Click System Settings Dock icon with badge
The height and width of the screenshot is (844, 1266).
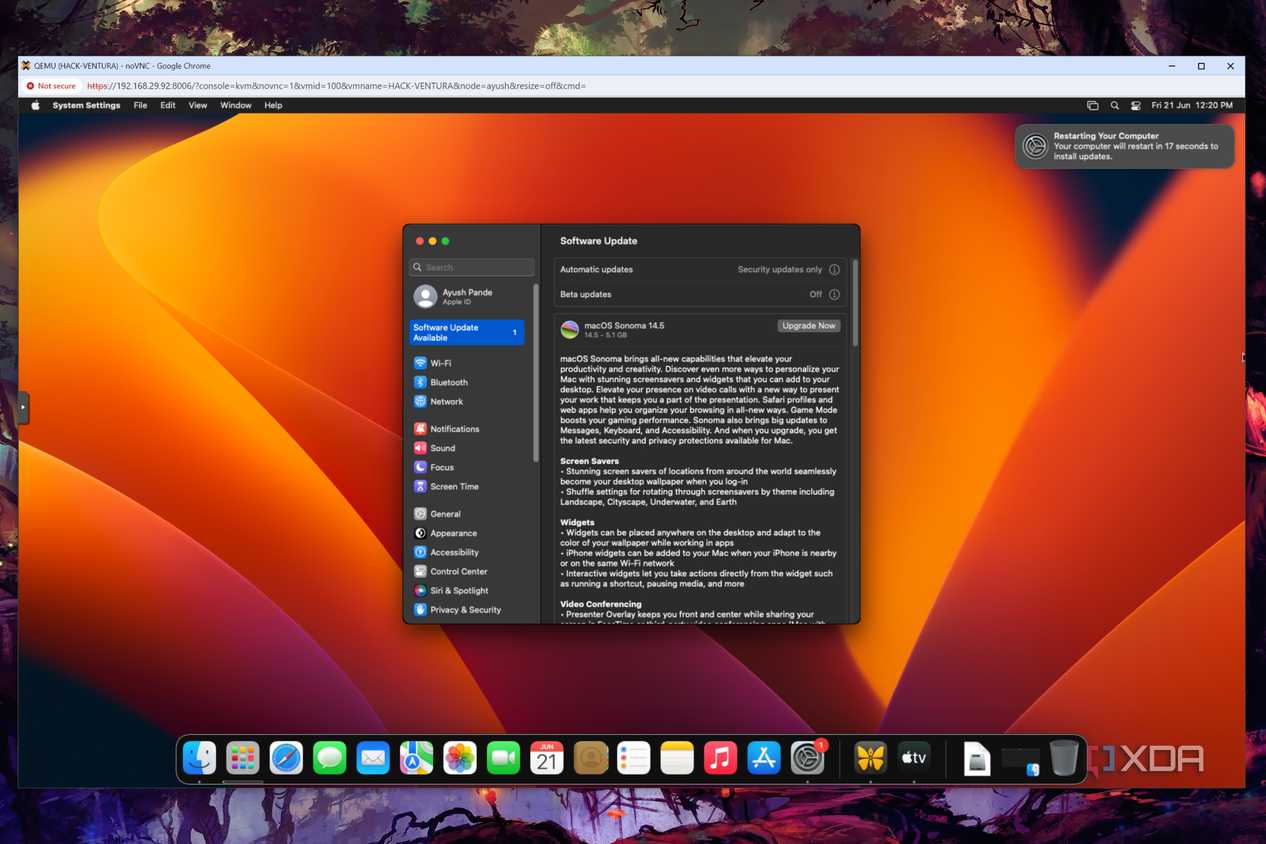tap(808, 758)
